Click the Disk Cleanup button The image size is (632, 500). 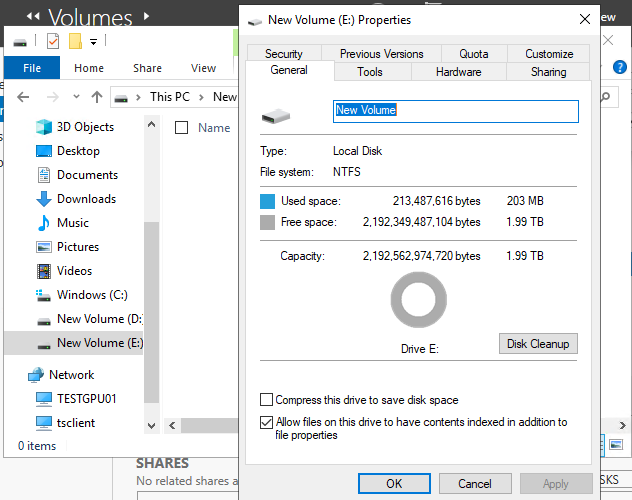point(538,343)
